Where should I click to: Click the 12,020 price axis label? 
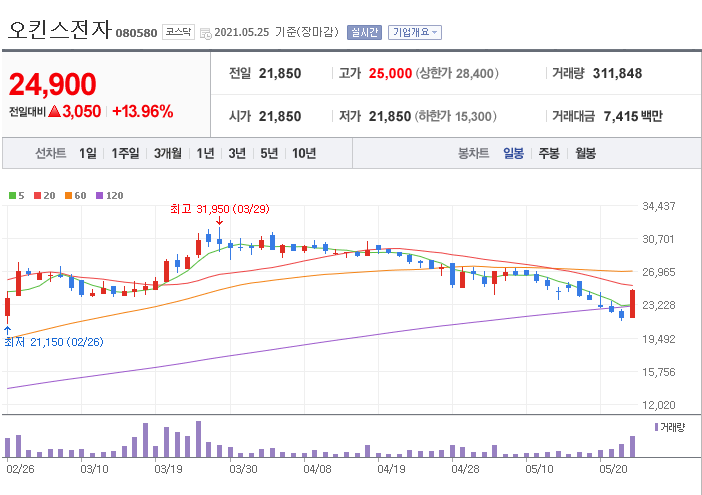tap(659, 405)
